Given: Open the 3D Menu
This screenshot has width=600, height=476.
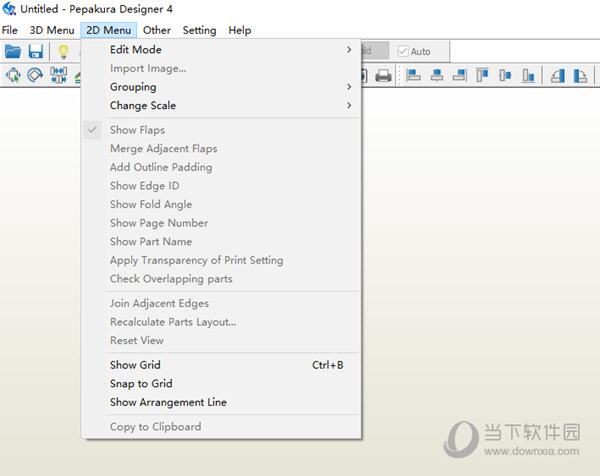Looking at the screenshot, I should click(x=52, y=30).
